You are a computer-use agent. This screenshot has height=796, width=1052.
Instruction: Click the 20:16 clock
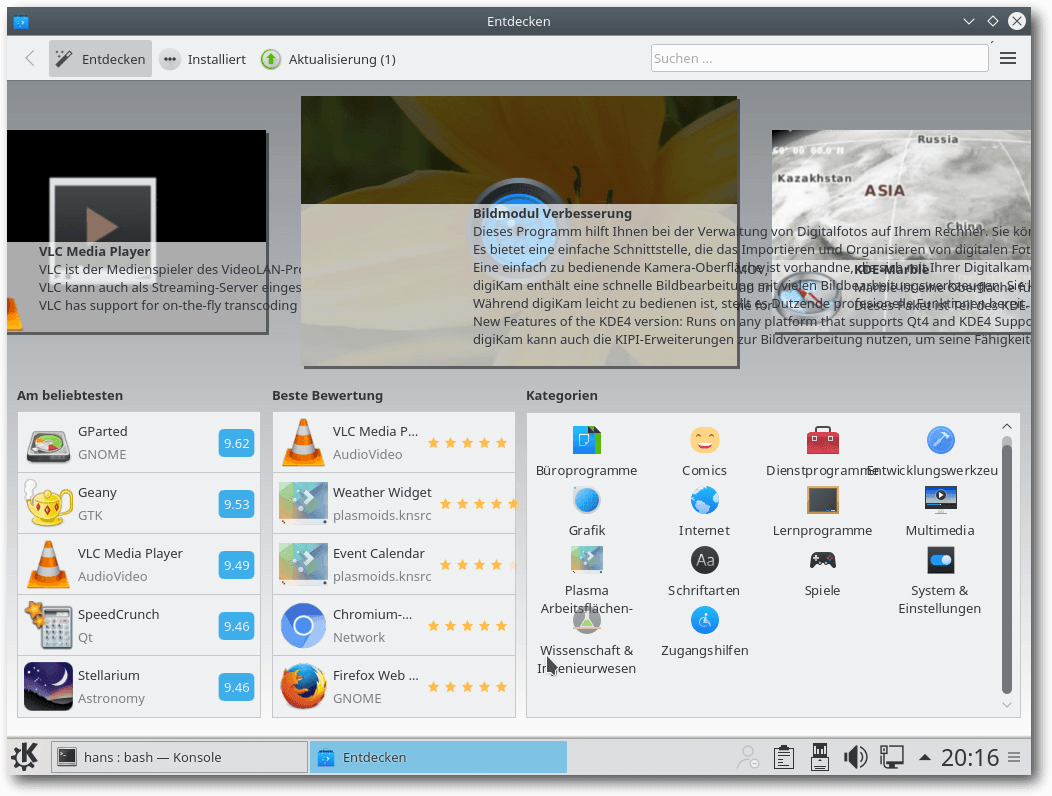[x=969, y=758]
